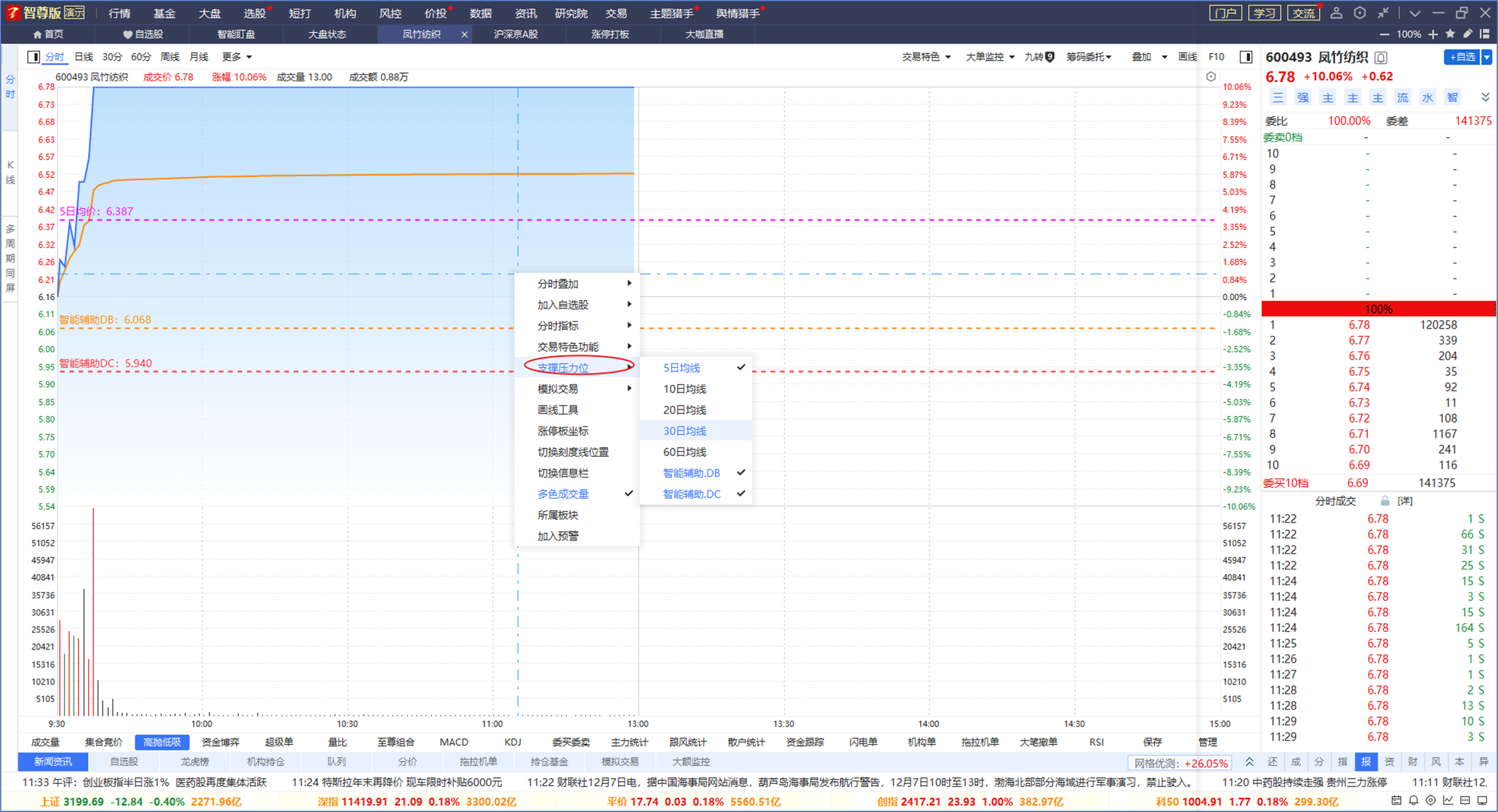Toggle the right sidebar panel icon near F10
This screenshot has height=812, width=1498.
click(1246, 56)
